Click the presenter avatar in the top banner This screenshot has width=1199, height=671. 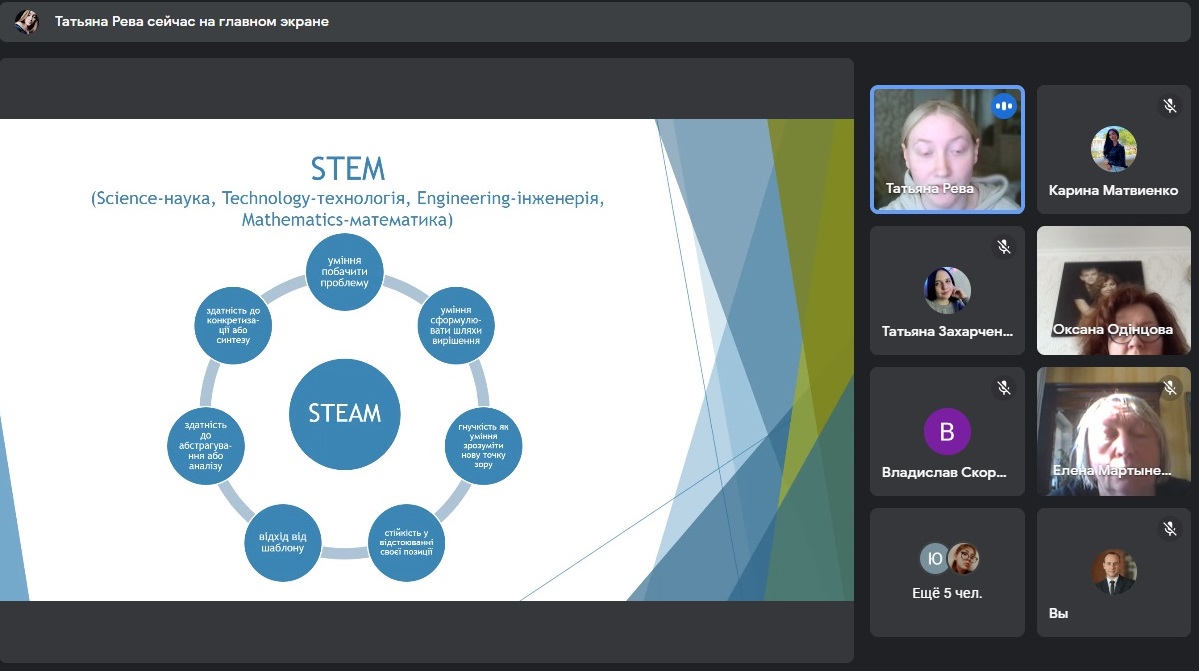(27, 21)
